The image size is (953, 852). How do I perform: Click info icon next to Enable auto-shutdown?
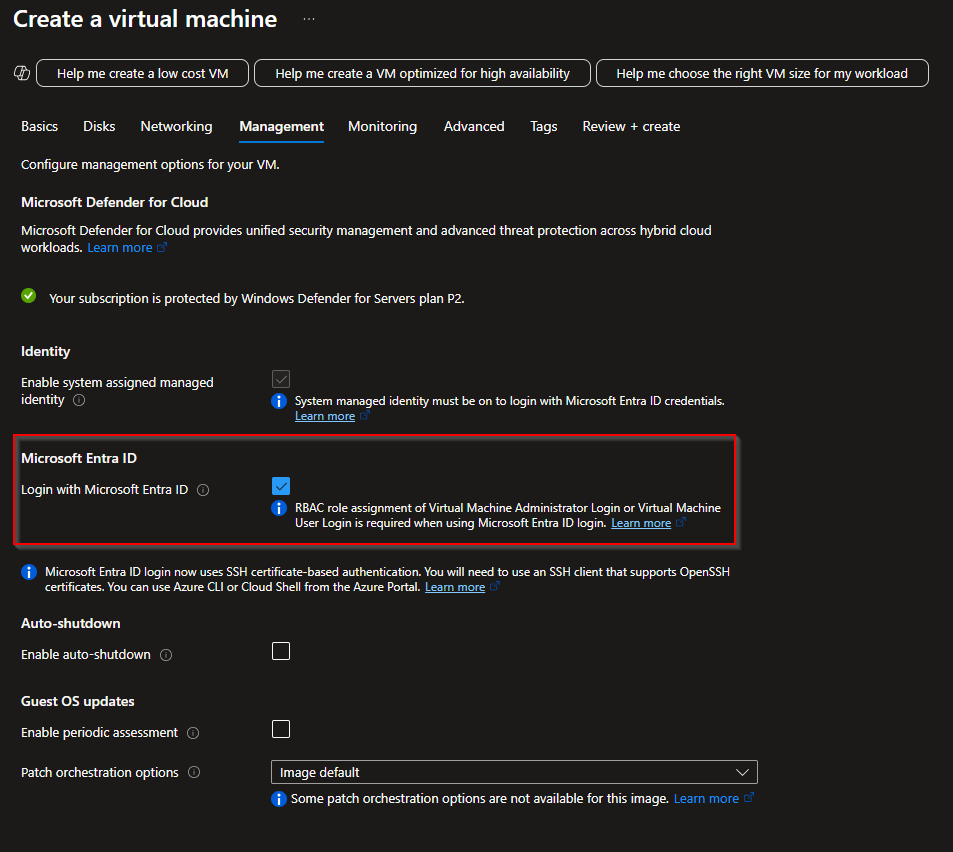point(166,655)
